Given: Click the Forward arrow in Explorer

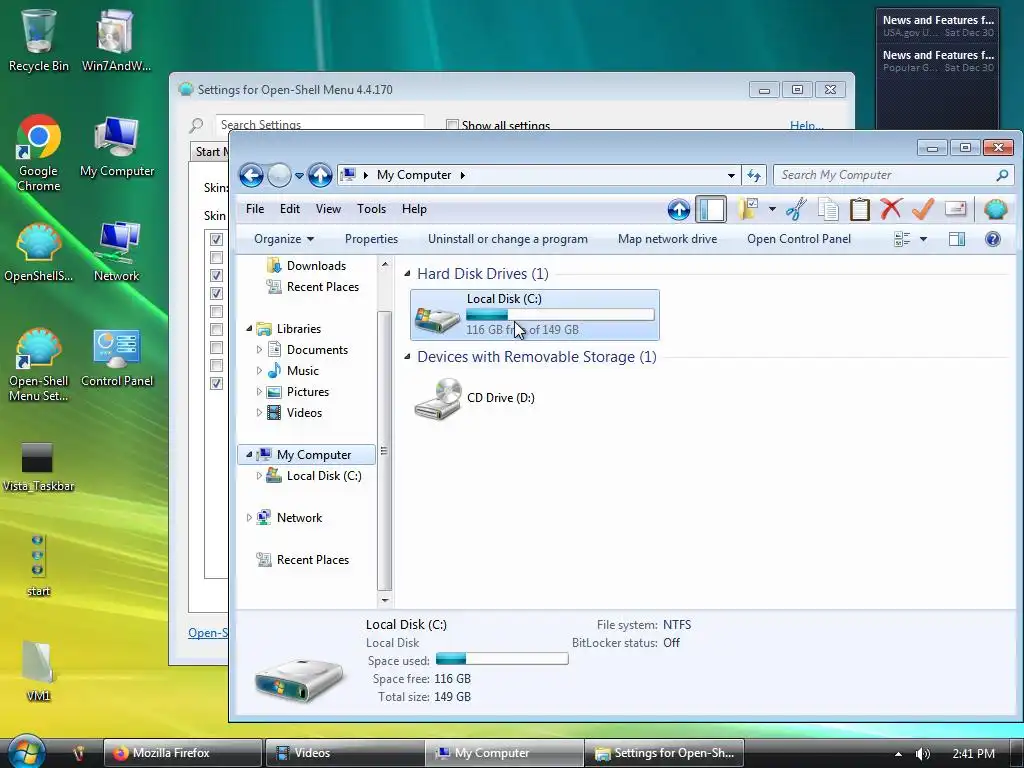Looking at the screenshot, I should 279,175.
